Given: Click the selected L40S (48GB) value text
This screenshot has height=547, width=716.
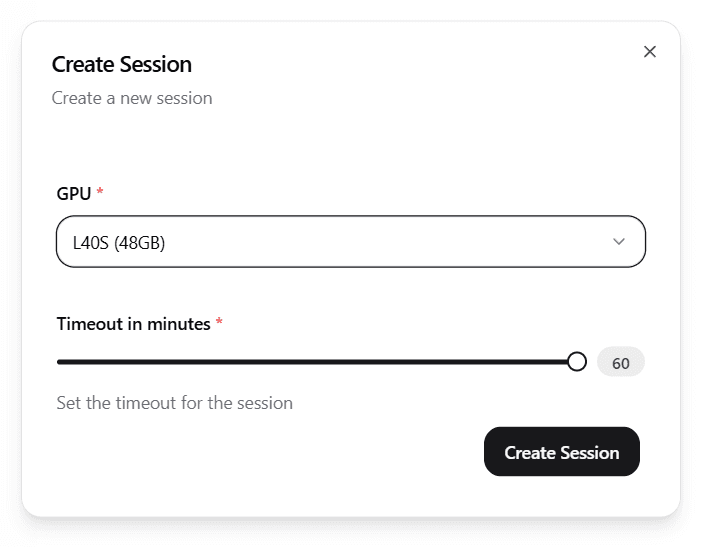Looking at the screenshot, I should [119, 242].
